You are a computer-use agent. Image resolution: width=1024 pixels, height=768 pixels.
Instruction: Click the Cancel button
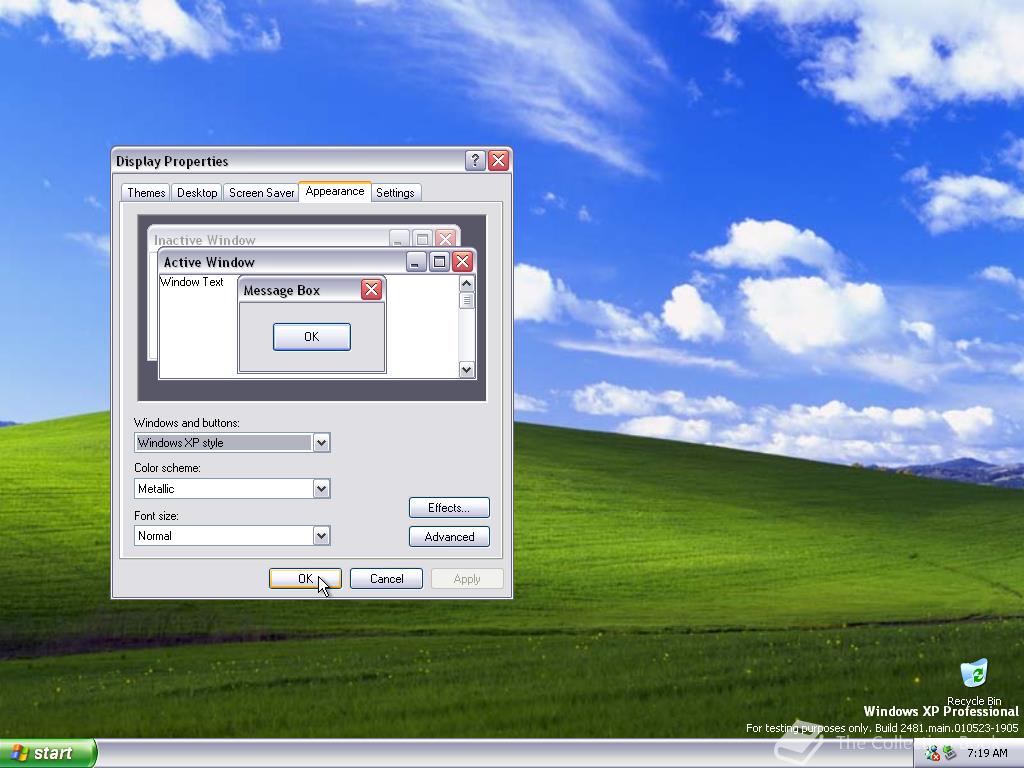pyautogui.click(x=386, y=579)
